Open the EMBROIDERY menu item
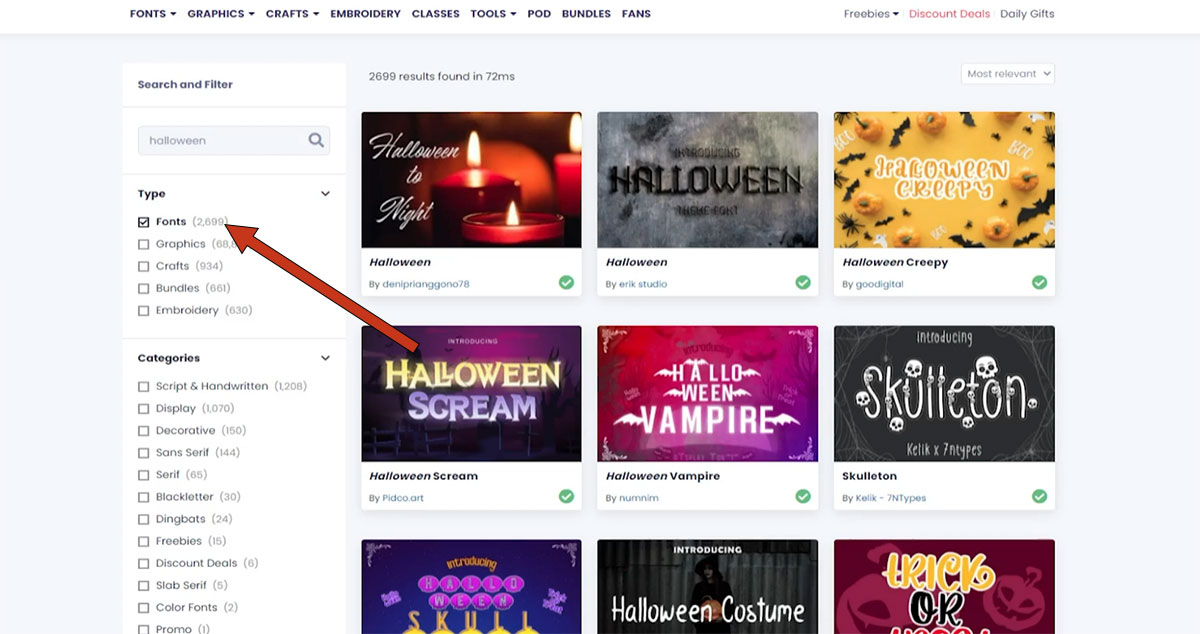Screen dimensions: 1200x634 coord(365,13)
